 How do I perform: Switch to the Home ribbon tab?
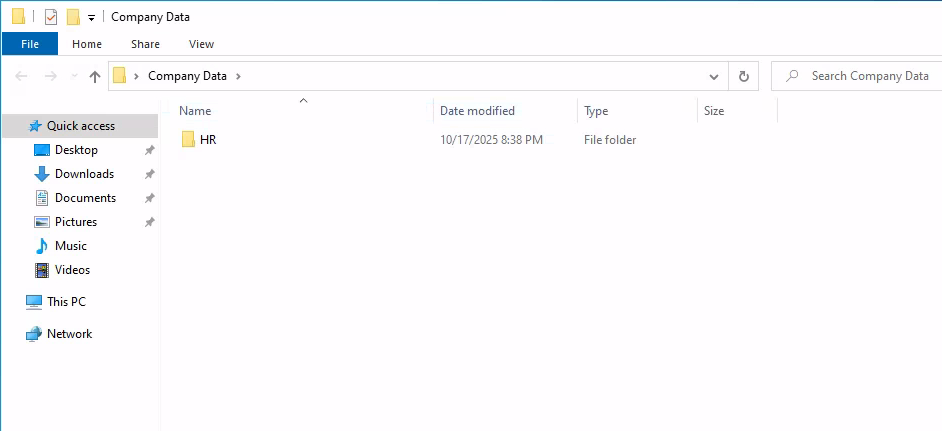[x=87, y=44]
